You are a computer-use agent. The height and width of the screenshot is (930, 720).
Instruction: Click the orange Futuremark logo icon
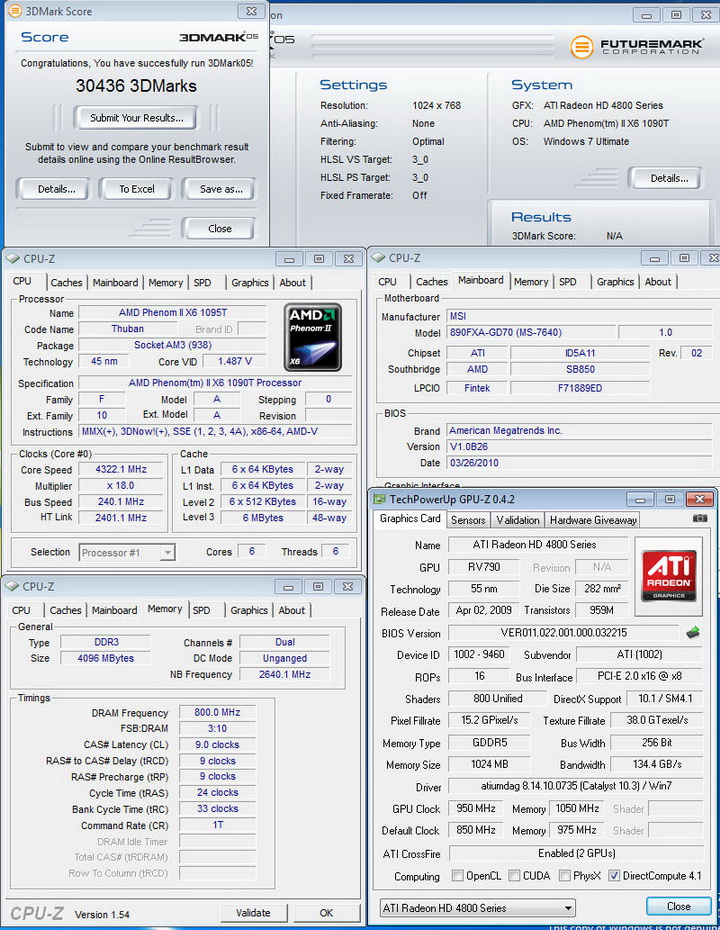click(582, 47)
